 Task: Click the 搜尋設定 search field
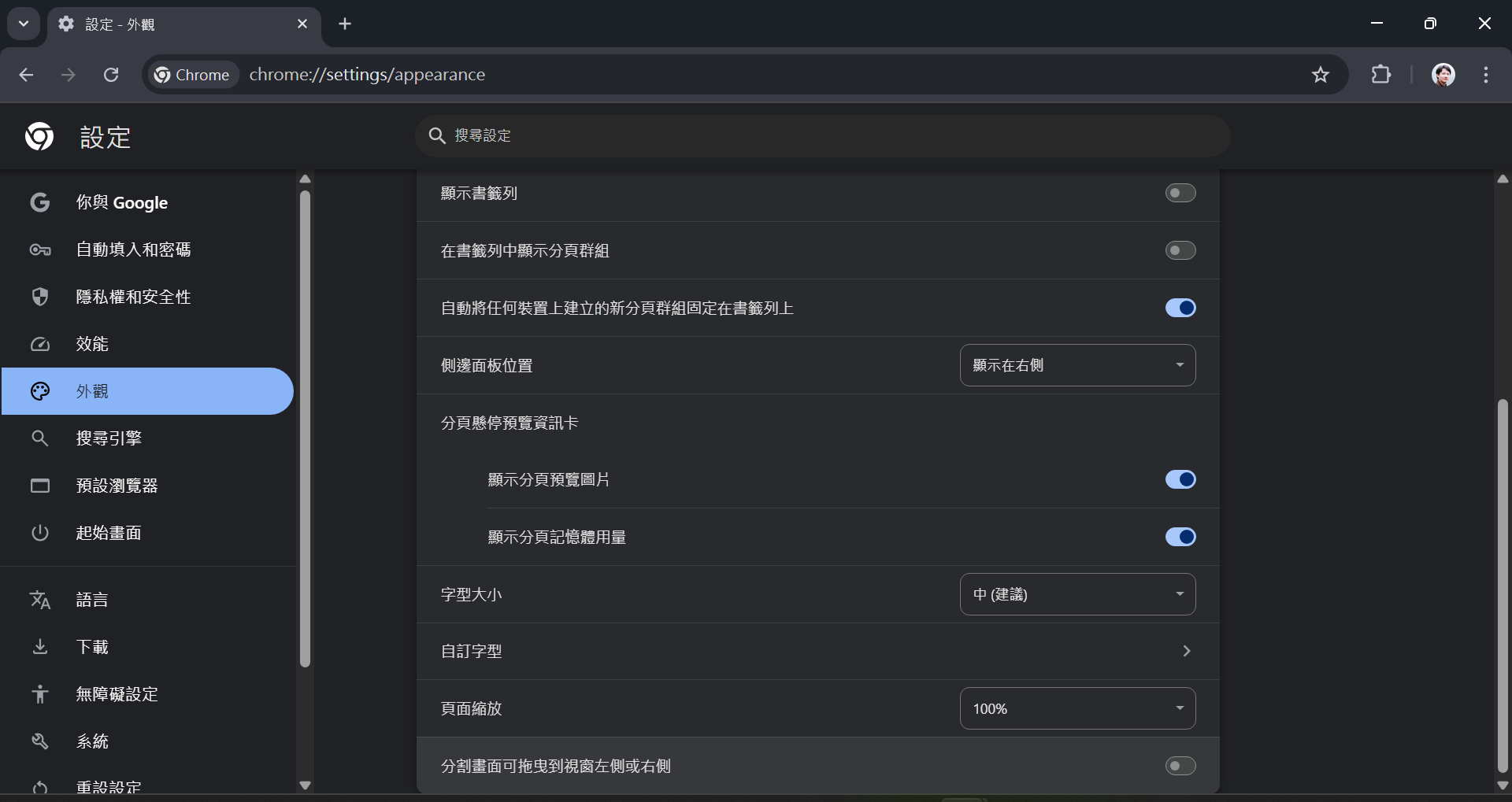822,135
